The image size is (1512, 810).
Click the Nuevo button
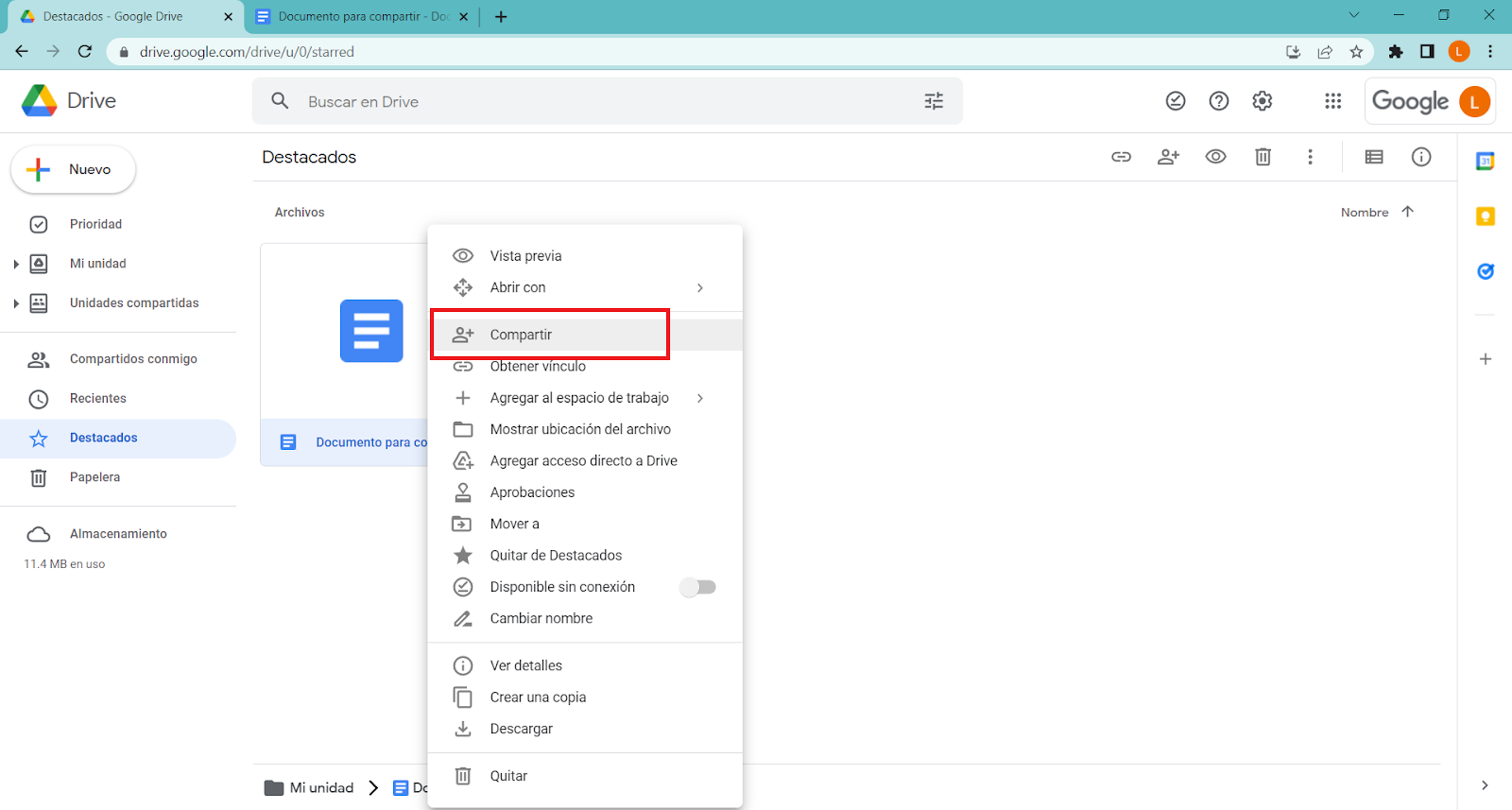pyautogui.click(x=73, y=169)
